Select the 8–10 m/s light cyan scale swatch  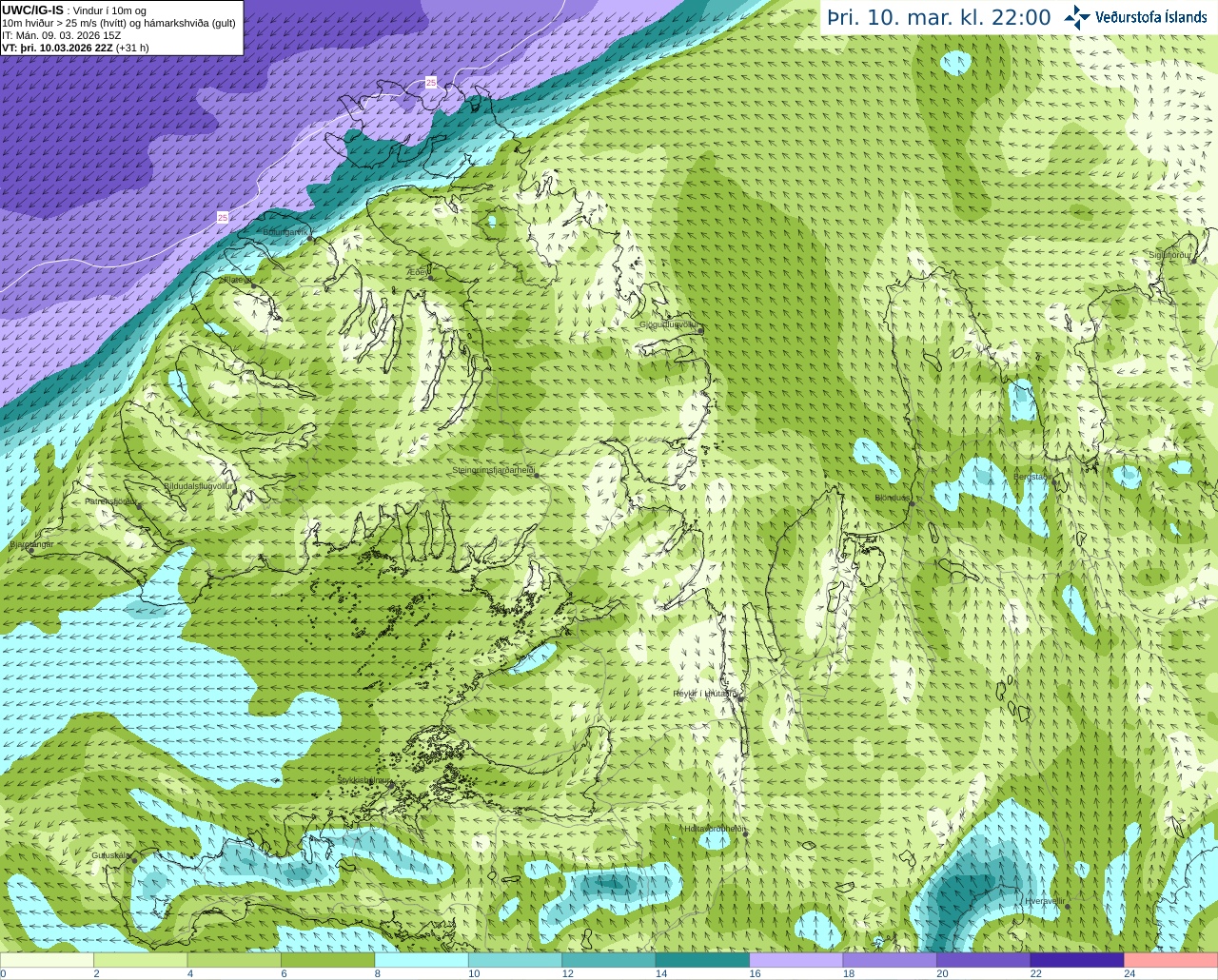pyautogui.click(x=422, y=960)
